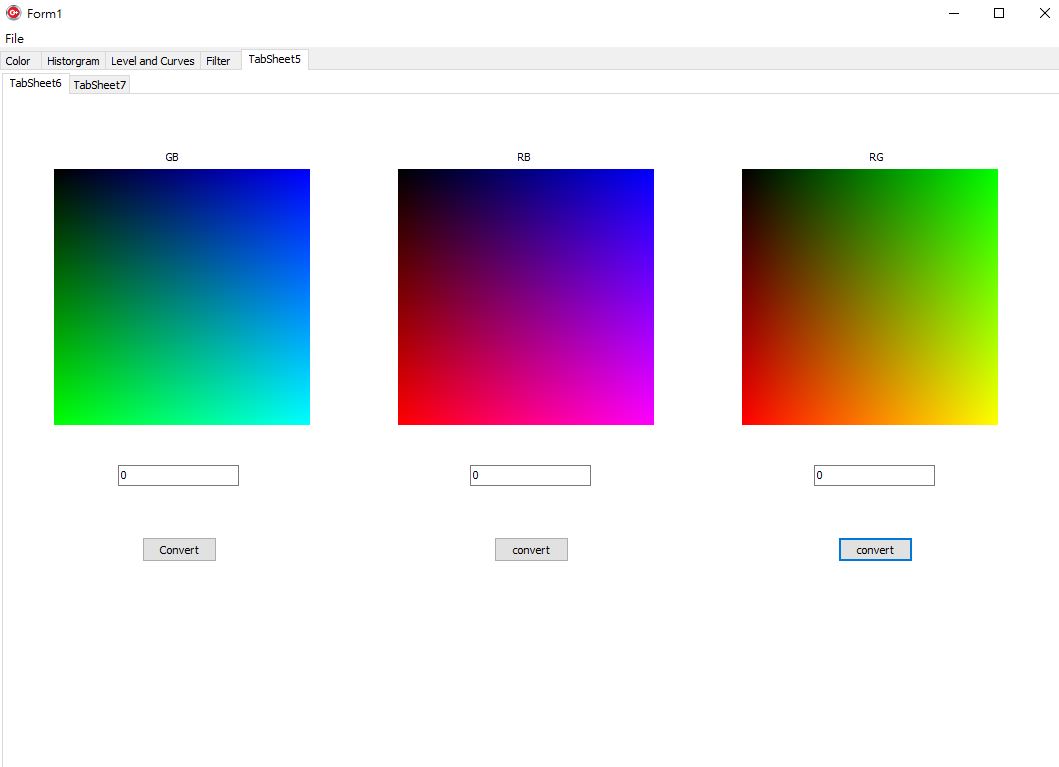Switch to the TabSheet7 sub-tab
The width and height of the screenshot is (1059, 767).
click(99, 85)
